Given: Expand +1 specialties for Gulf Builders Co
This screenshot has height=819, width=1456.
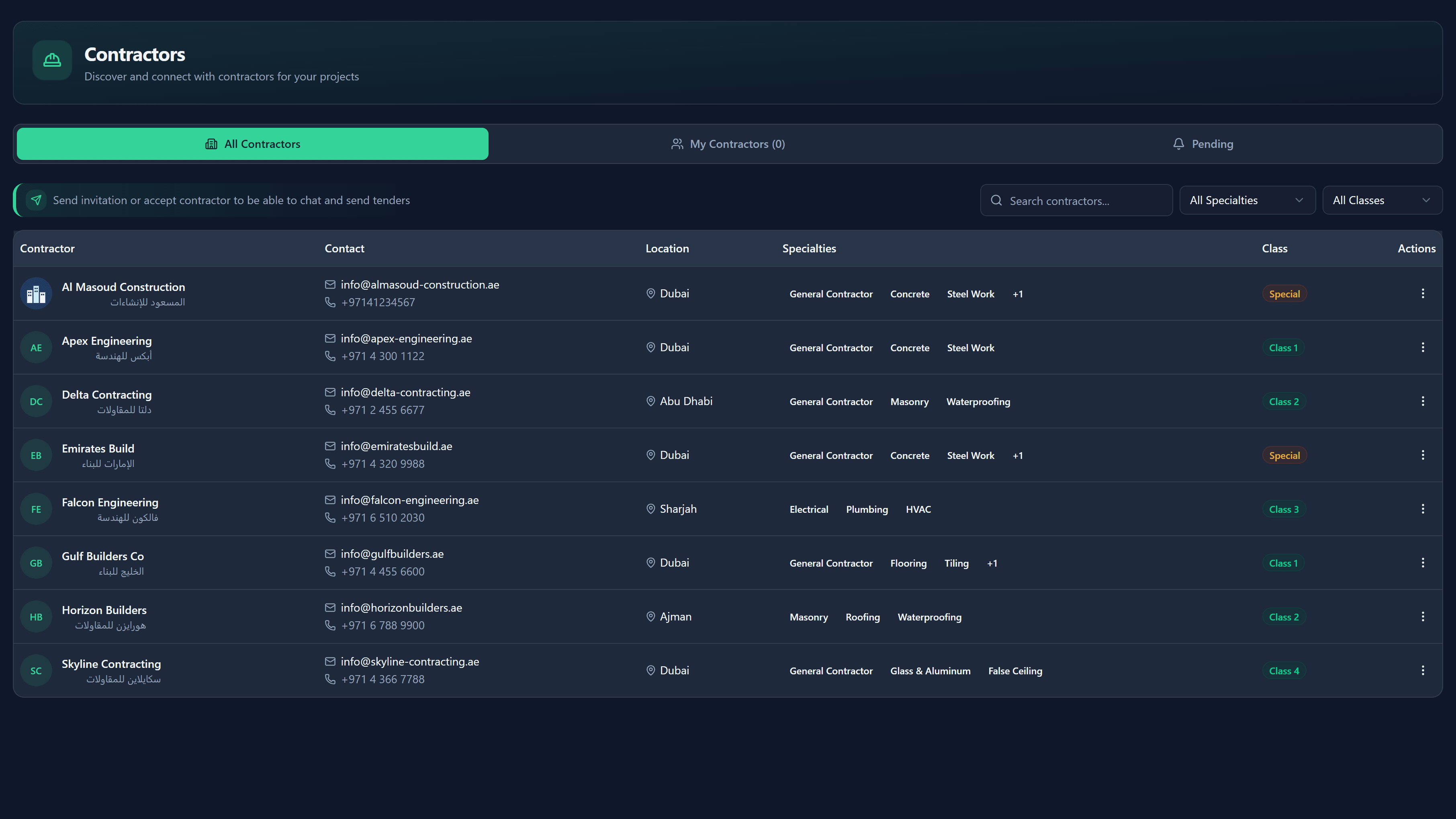Looking at the screenshot, I should 992,563.
